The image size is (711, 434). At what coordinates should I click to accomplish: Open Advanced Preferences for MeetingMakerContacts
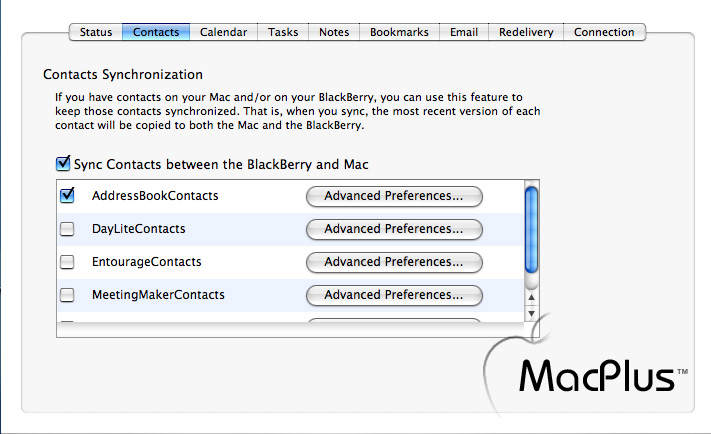pos(394,295)
